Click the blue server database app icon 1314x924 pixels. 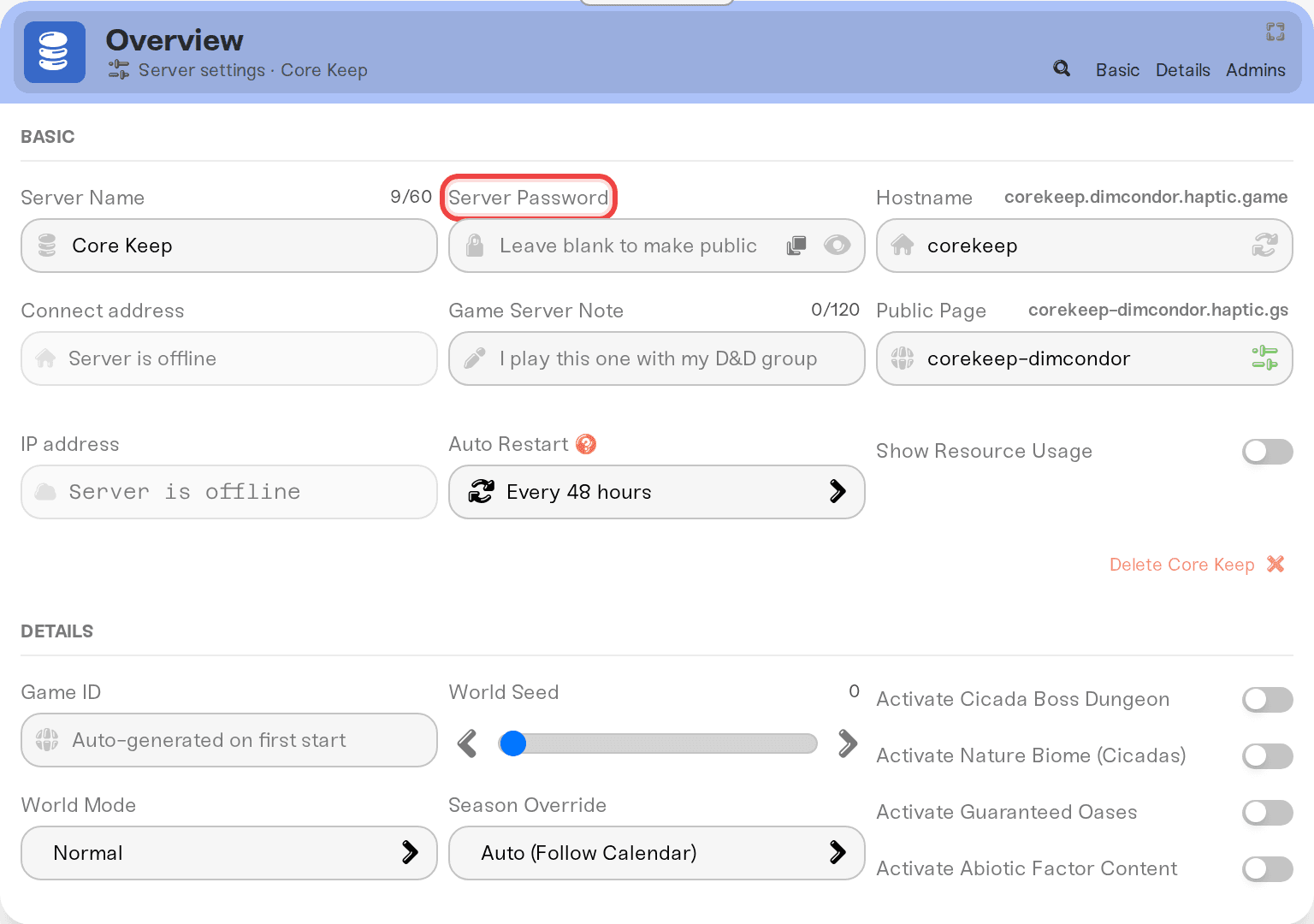(55, 52)
